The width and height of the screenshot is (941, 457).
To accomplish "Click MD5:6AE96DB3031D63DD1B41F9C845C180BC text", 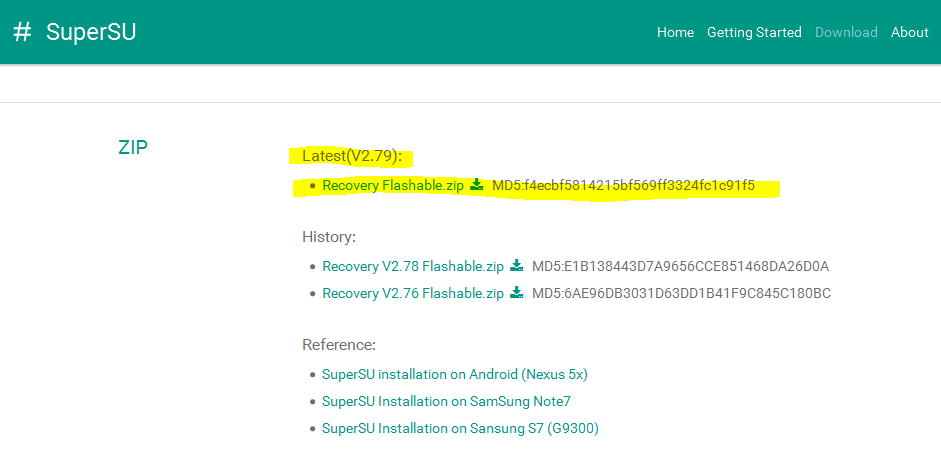I will tap(682, 293).
